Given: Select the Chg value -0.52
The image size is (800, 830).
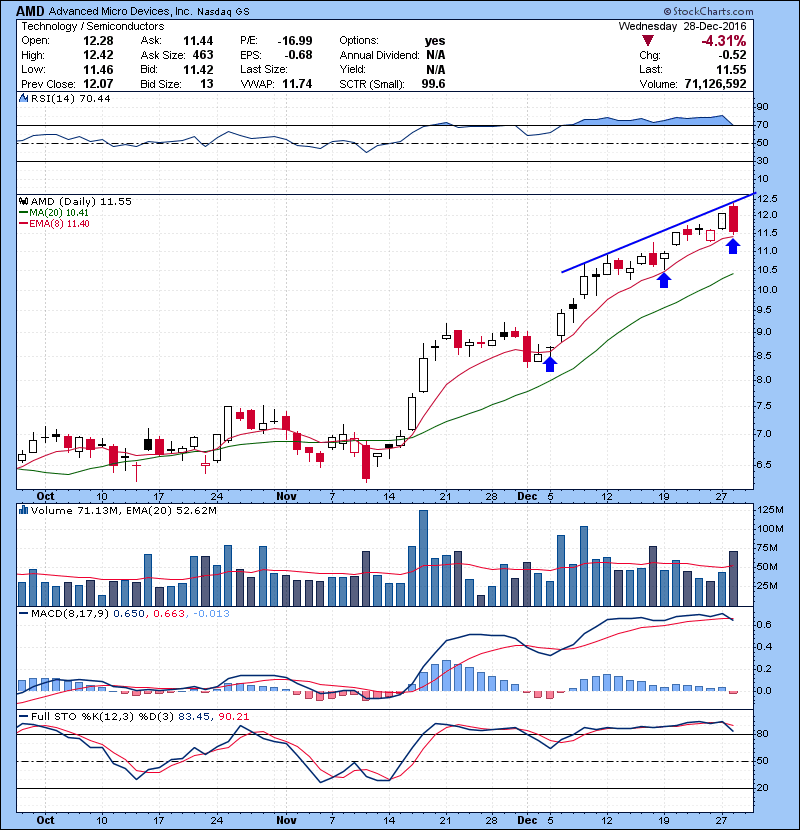Looking at the screenshot, I should 732,55.
